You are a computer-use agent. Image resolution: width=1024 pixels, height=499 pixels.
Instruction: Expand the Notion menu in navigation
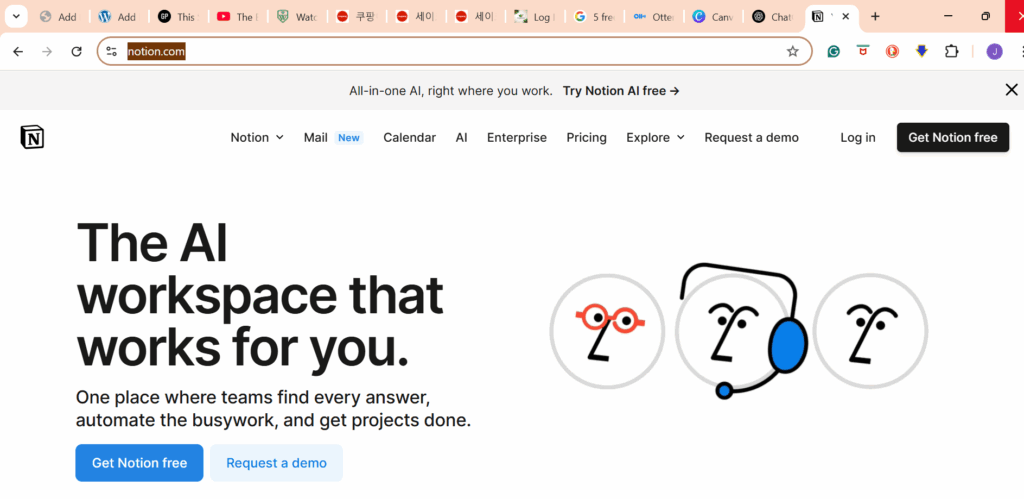pyautogui.click(x=257, y=137)
